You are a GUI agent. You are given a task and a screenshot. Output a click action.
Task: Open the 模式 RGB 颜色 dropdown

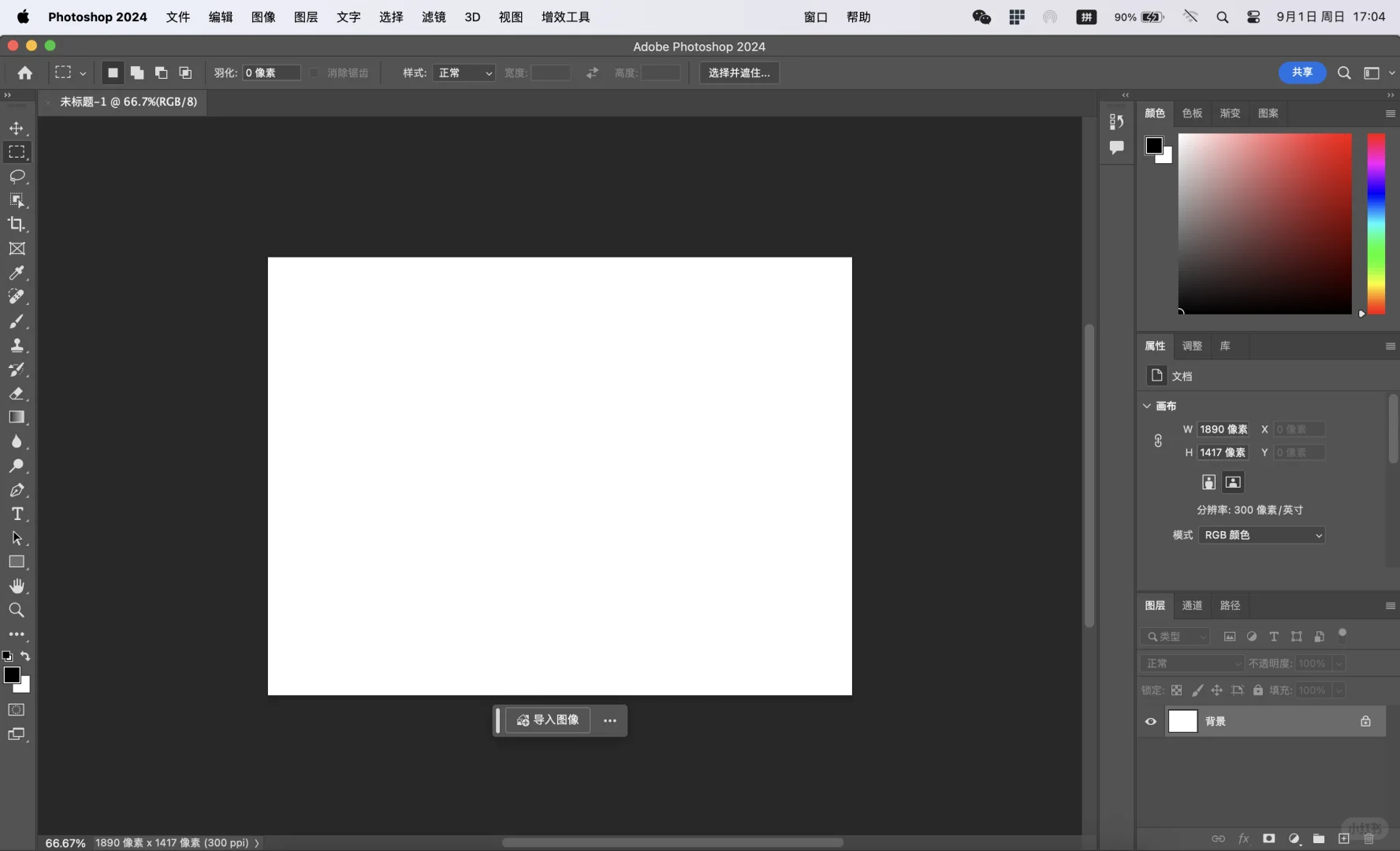(1263, 535)
